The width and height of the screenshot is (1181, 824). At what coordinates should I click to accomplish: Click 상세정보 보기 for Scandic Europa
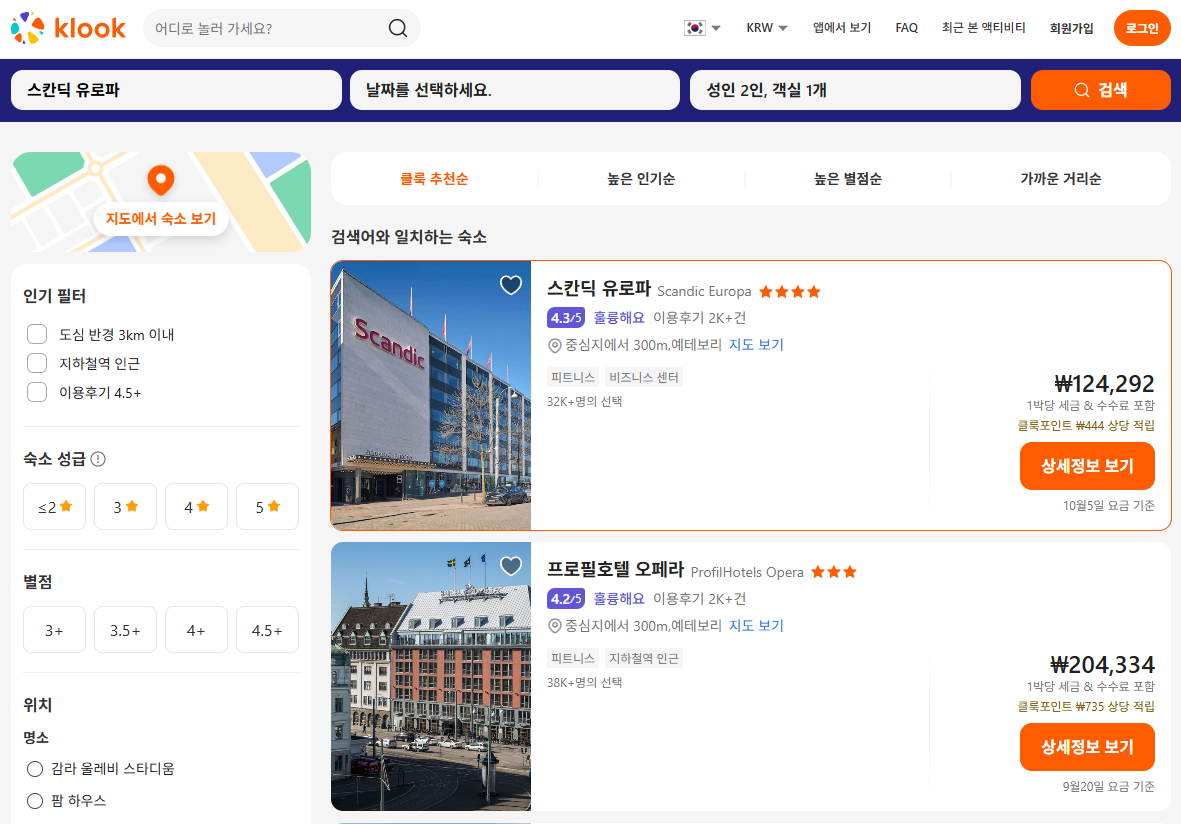1087,465
